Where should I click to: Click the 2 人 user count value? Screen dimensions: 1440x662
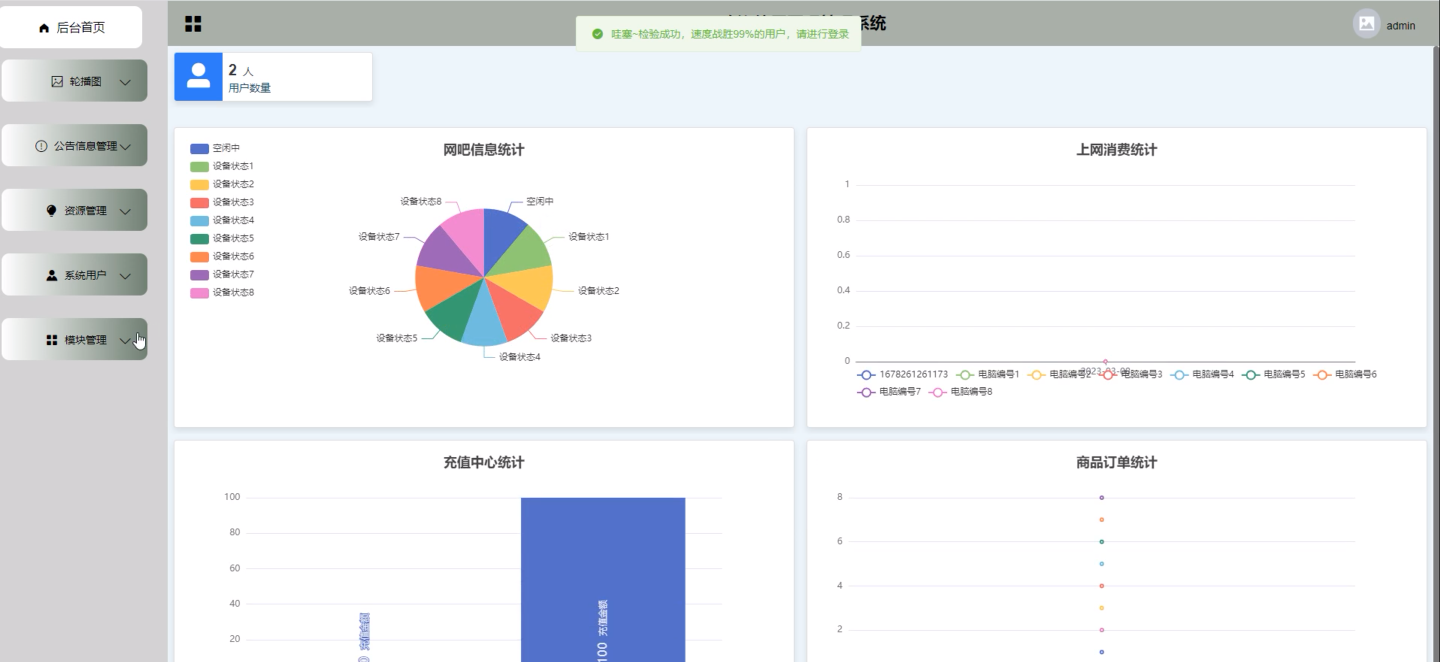click(241, 70)
